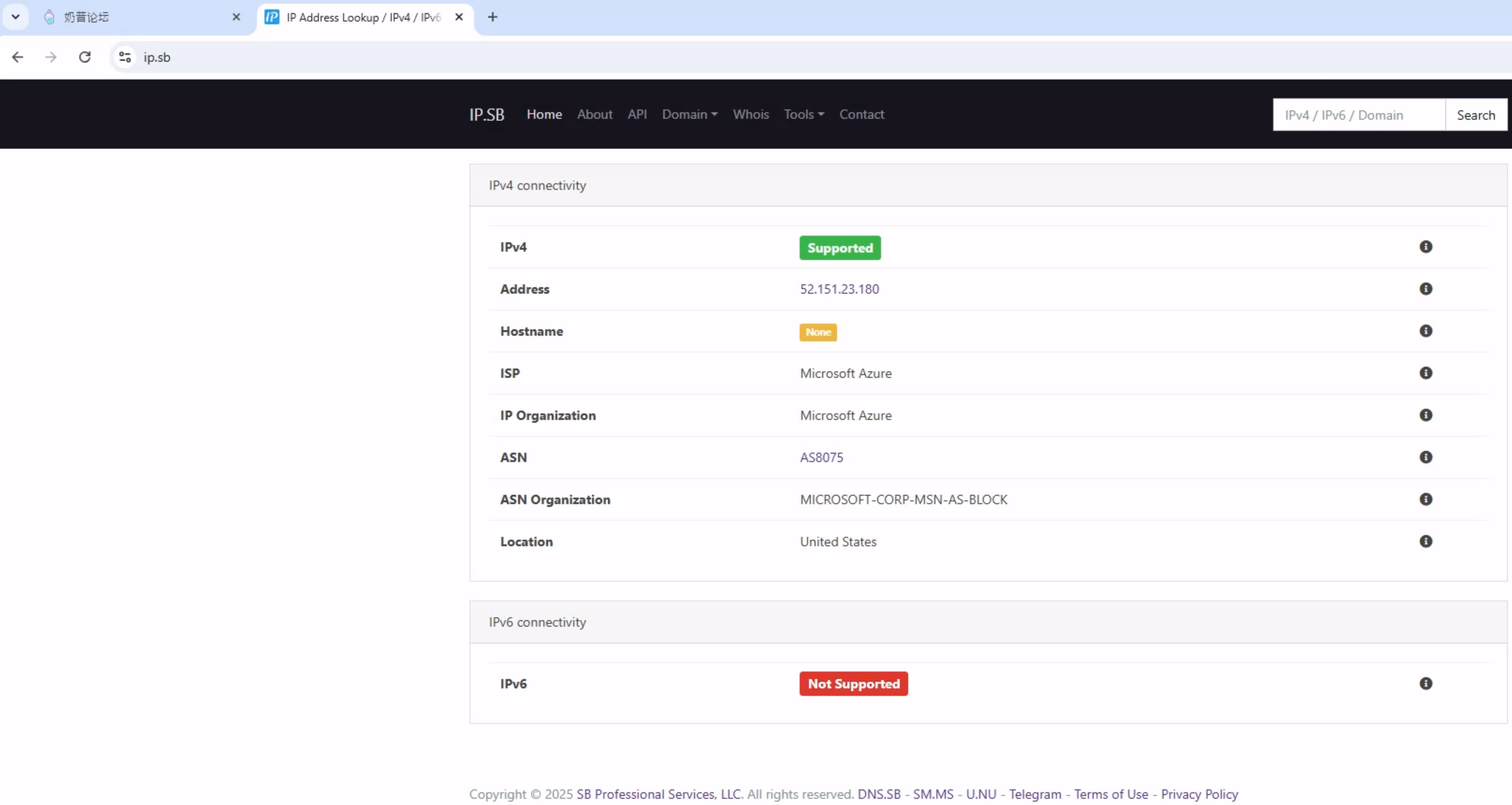
Task: Focus the IPv4 / IPv6 / Domain search field
Action: pos(1358,115)
